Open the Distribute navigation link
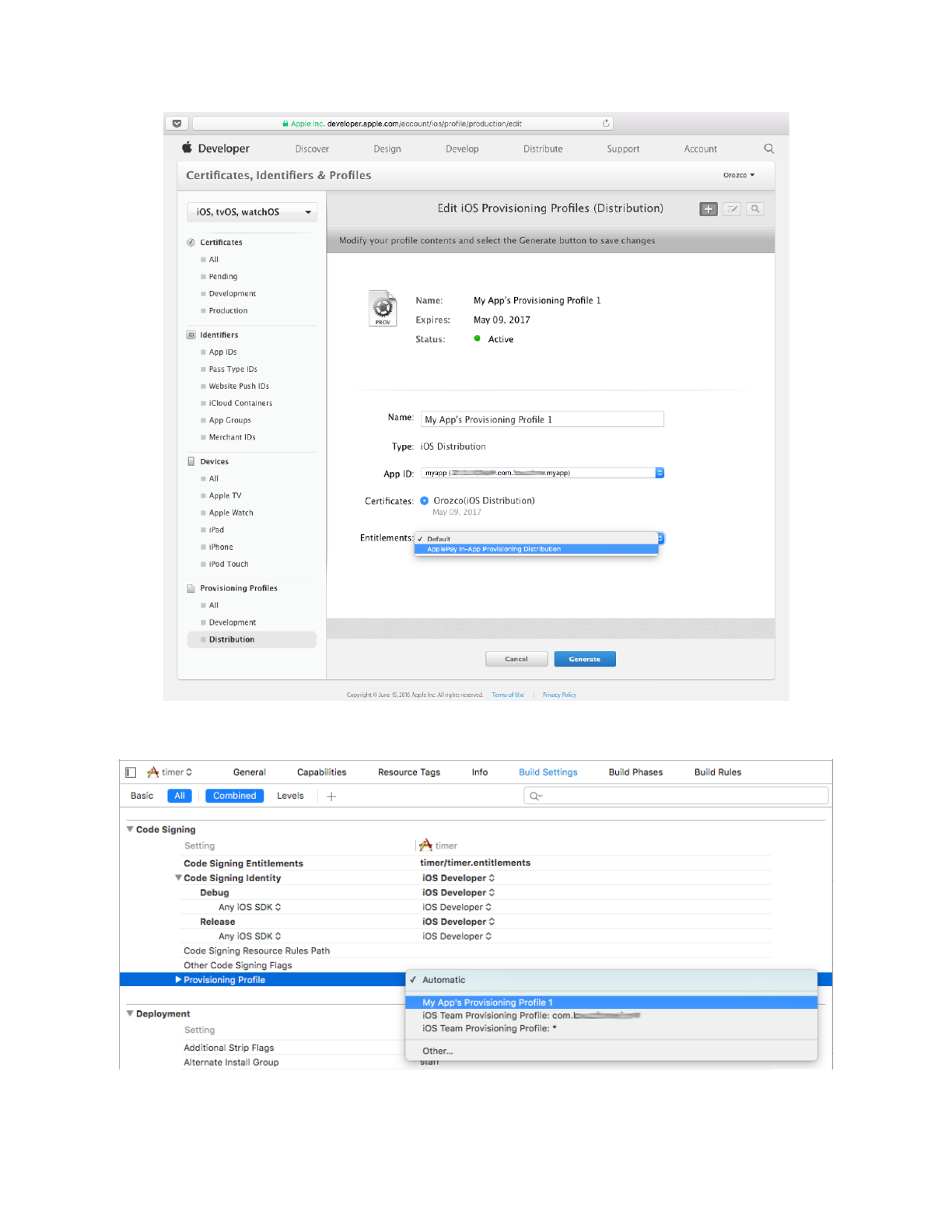The height and width of the screenshot is (1232, 952). [x=543, y=149]
